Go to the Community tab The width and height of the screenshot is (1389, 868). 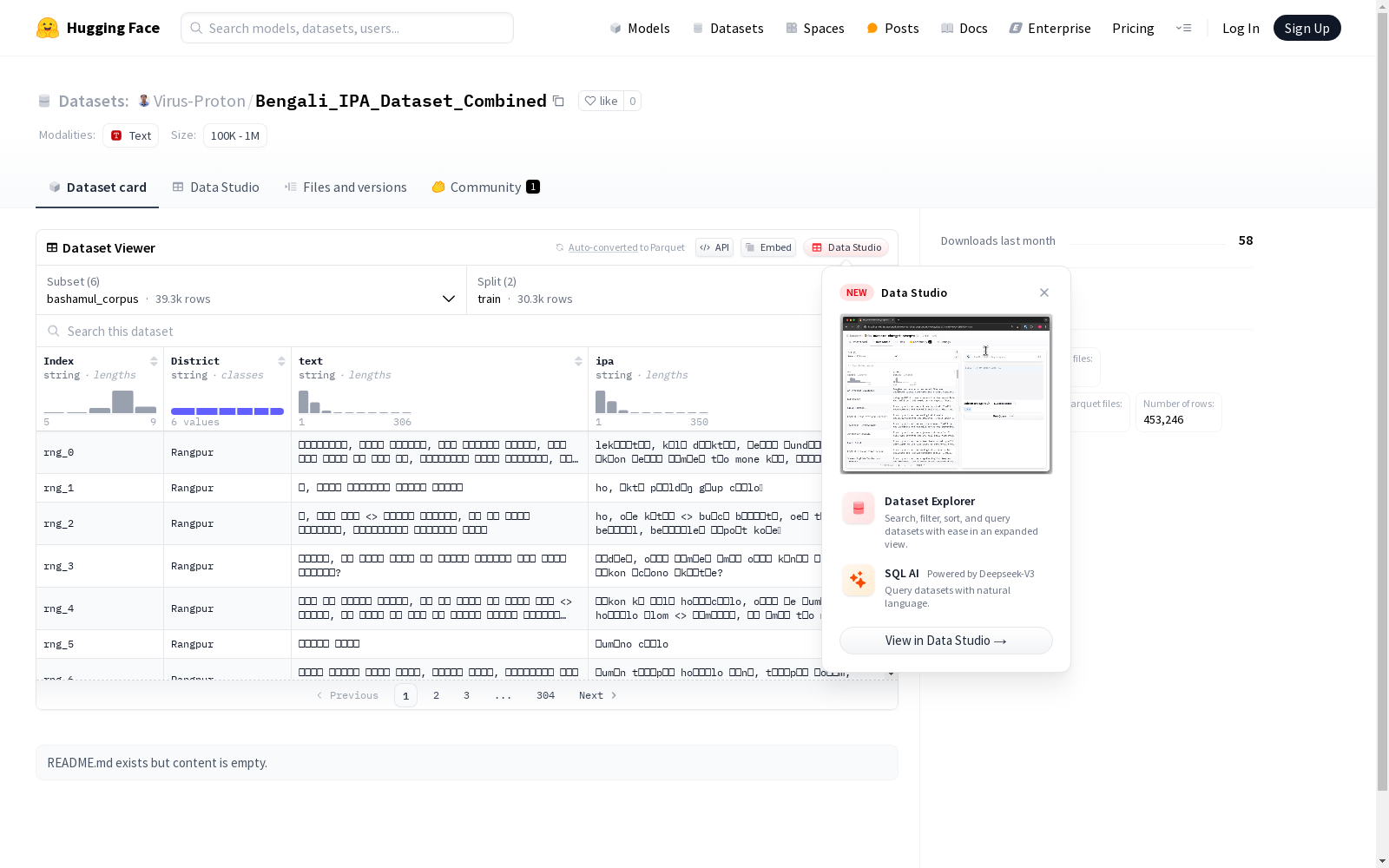click(x=486, y=187)
